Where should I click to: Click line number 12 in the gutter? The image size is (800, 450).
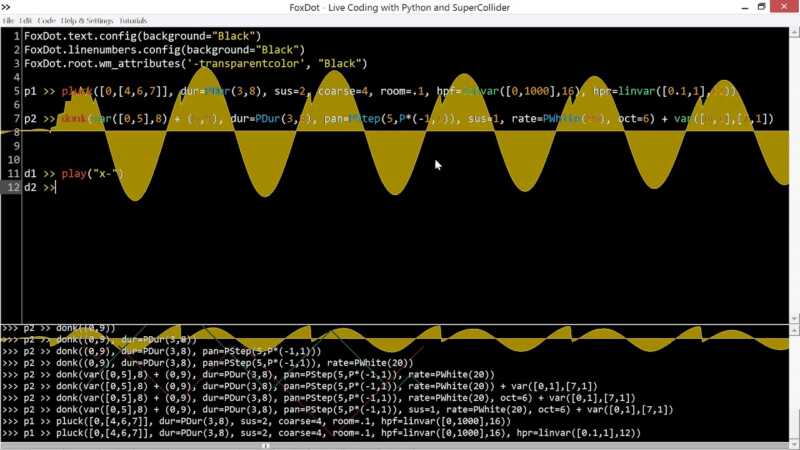coord(13,187)
